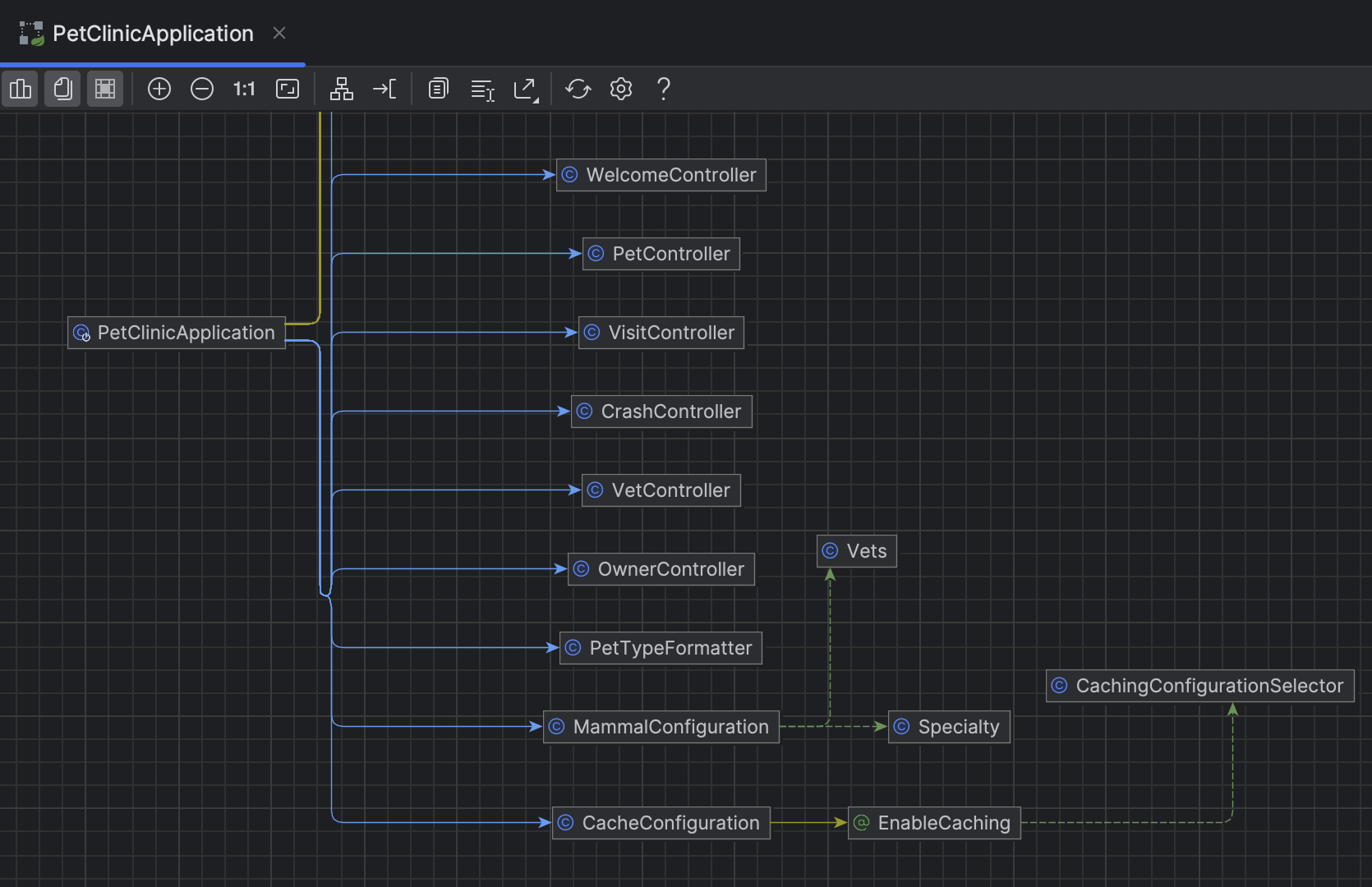Screen dimensions: 1372x887
Task: Open diagram settings via the gear icon
Action: [x=620, y=89]
